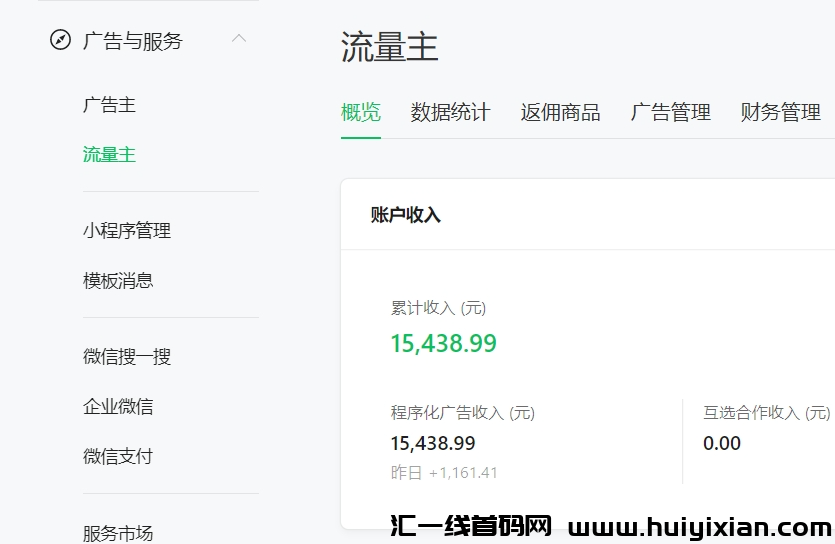Open 广告主 in the sidebar
The width and height of the screenshot is (835, 544).
(109, 105)
